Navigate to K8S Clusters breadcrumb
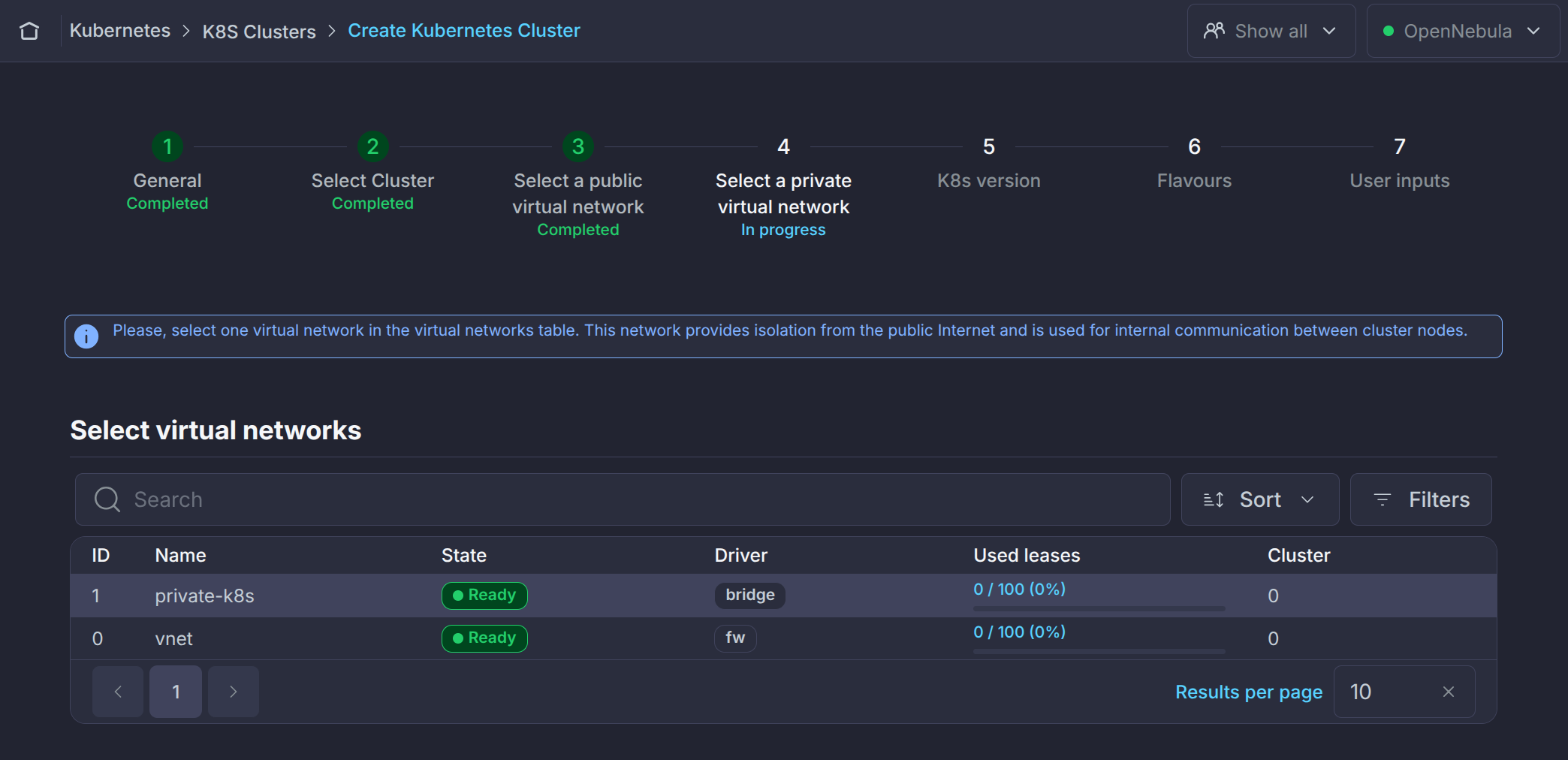1568x760 pixels. [259, 32]
